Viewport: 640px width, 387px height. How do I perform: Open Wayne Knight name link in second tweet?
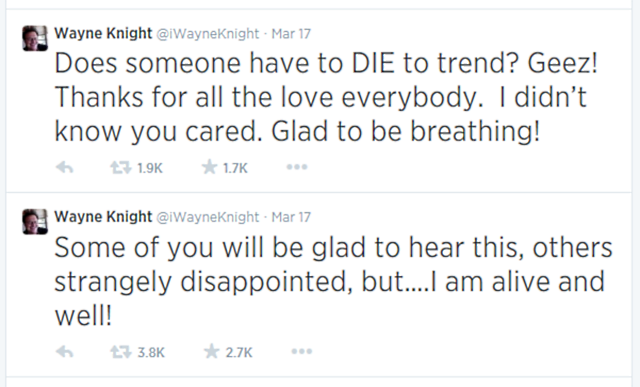[x=103, y=217]
